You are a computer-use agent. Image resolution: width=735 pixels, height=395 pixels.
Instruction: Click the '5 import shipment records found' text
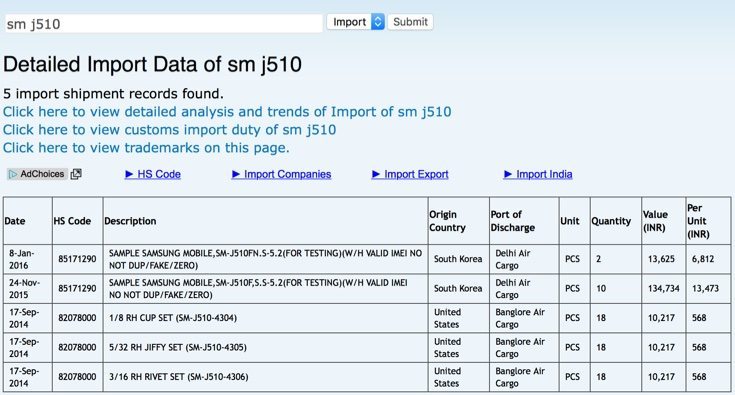pyautogui.click(x=113, y=94)
